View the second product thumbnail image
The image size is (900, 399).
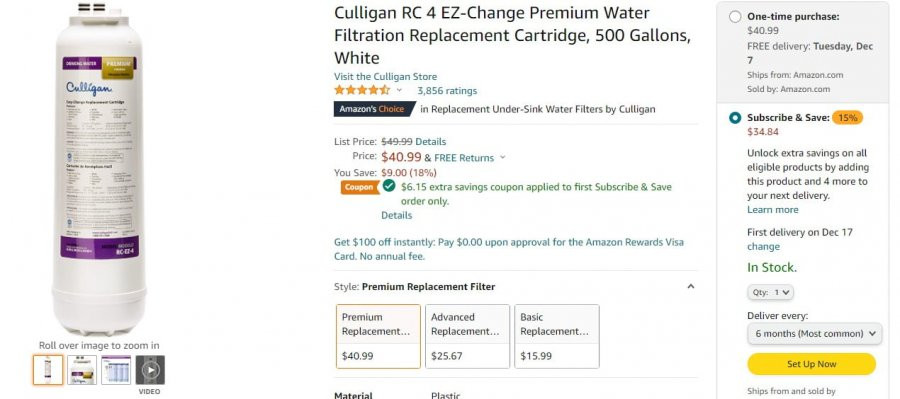pos(82,370)
